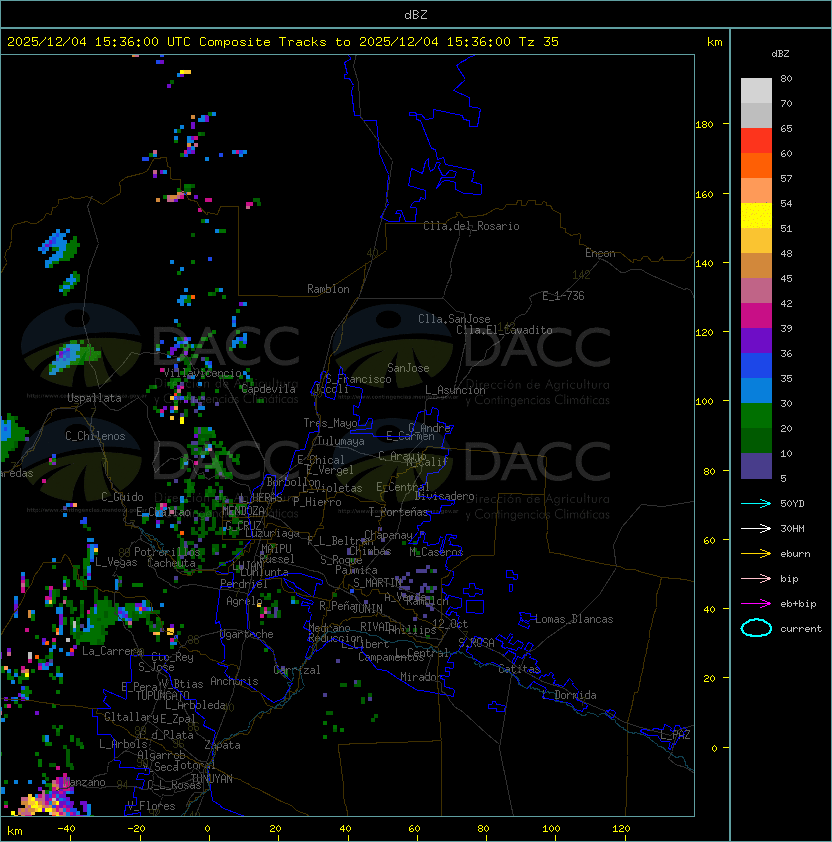Screen dimensions: 832x842
Task: Select the cyan 'current' ellipse symbol
Action: tap(756, 628)
